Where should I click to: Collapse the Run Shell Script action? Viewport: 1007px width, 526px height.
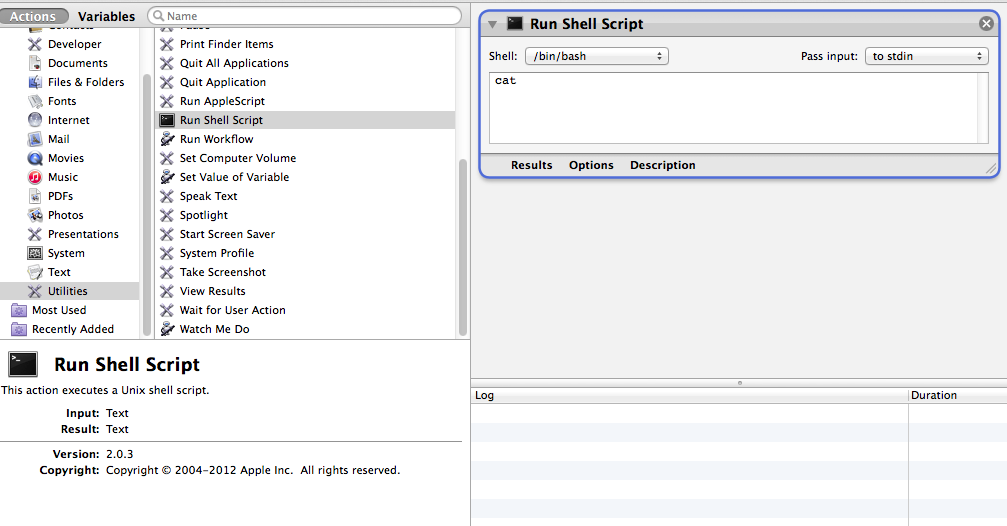[493, 24]
